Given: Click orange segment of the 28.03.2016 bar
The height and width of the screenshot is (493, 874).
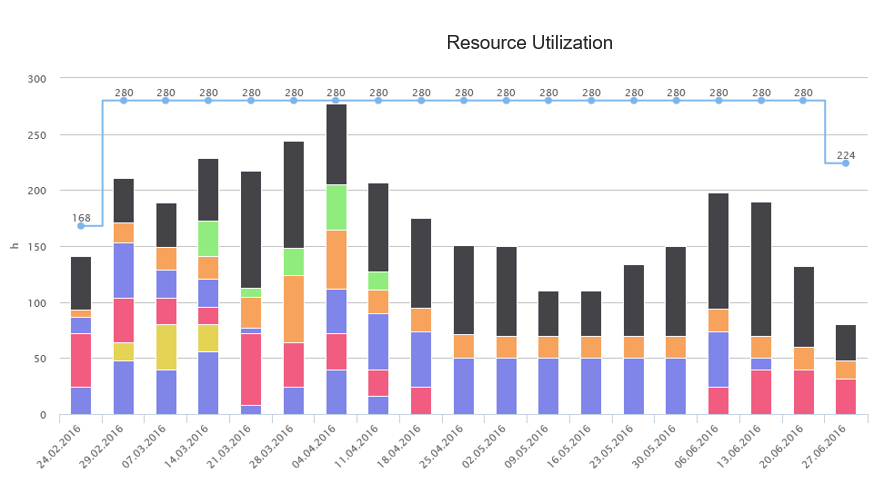Looking at the screenshot, I should [x=294, y=309].
